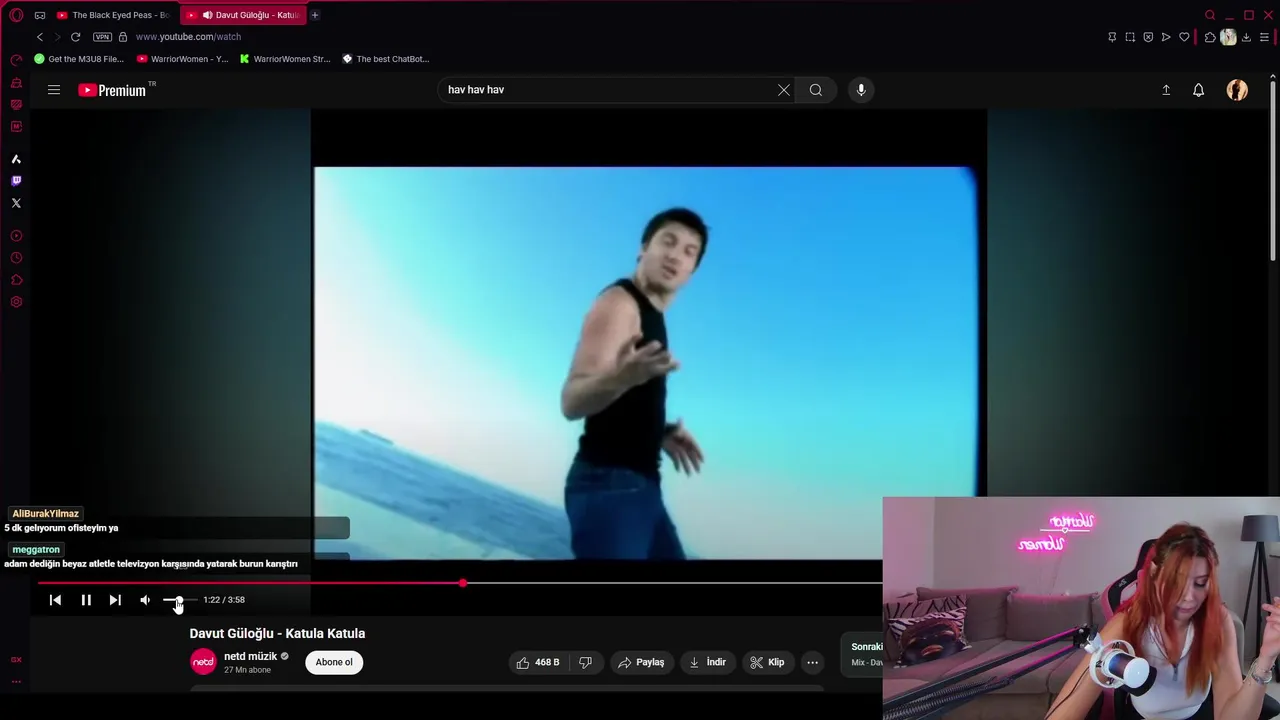Open browser downloads icon
Viewport: 1280px width, 720px height.
pos(1246,37)
